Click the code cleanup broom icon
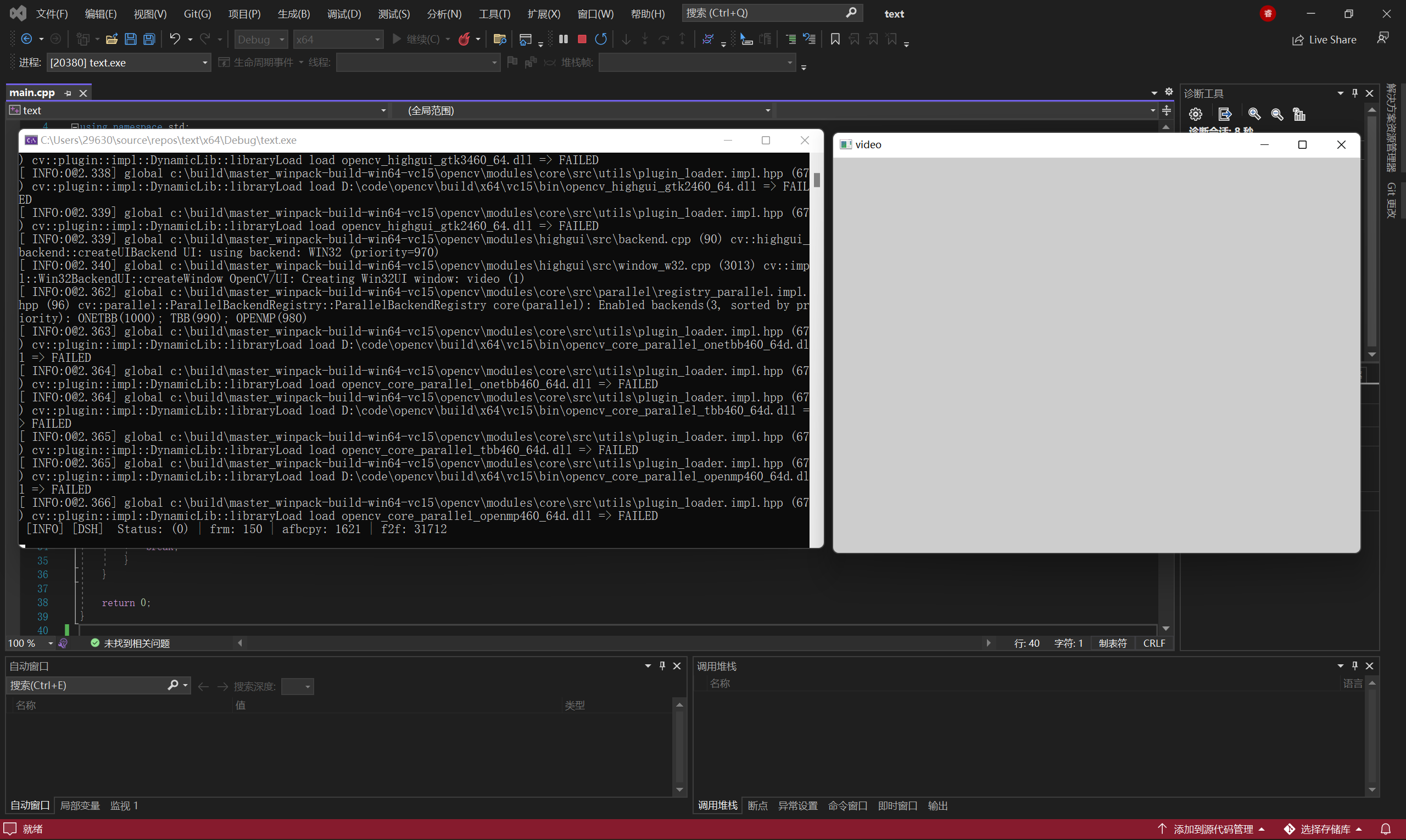The width and height of the screenshot is (1406, 840). [x=63, y=643]
